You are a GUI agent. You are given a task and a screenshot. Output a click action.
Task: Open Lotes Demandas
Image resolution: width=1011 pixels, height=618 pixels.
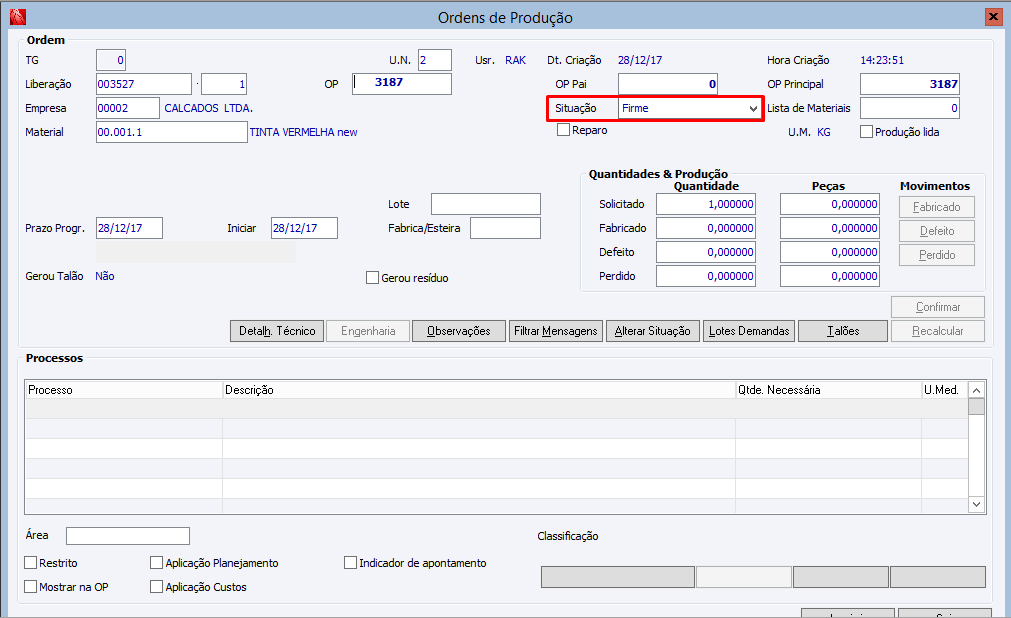749,331
